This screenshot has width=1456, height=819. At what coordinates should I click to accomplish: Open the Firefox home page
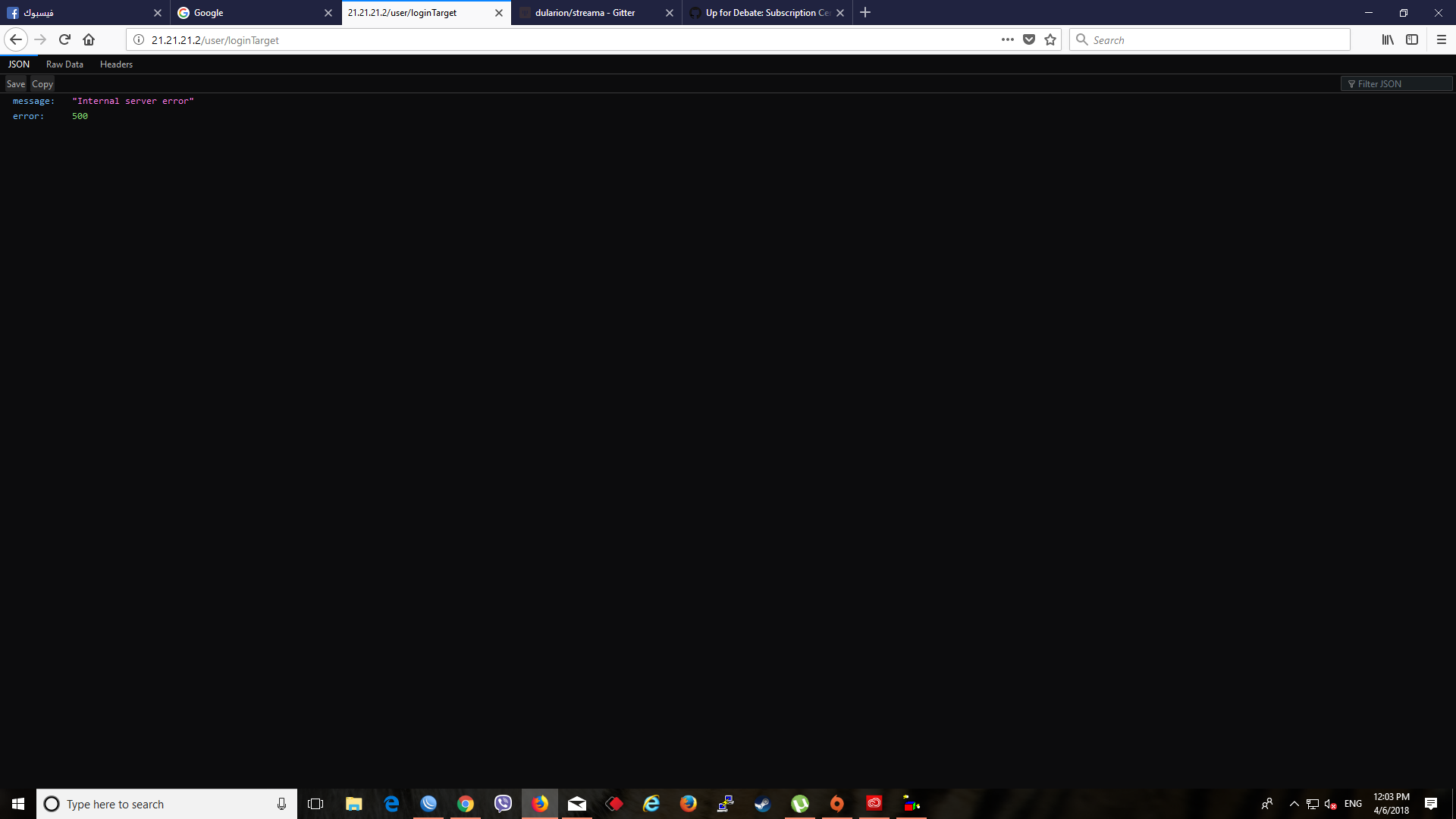click(x=89, y=39)
